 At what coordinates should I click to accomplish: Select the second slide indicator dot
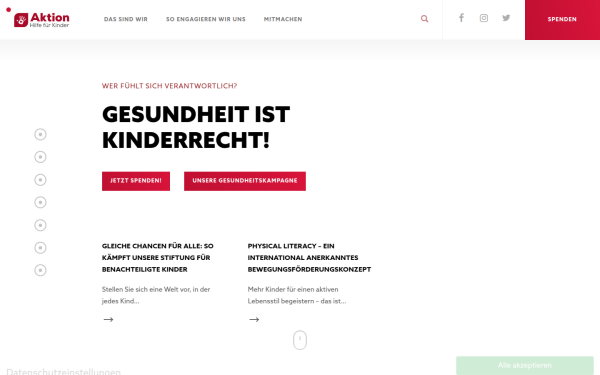(x=40, y=157)
